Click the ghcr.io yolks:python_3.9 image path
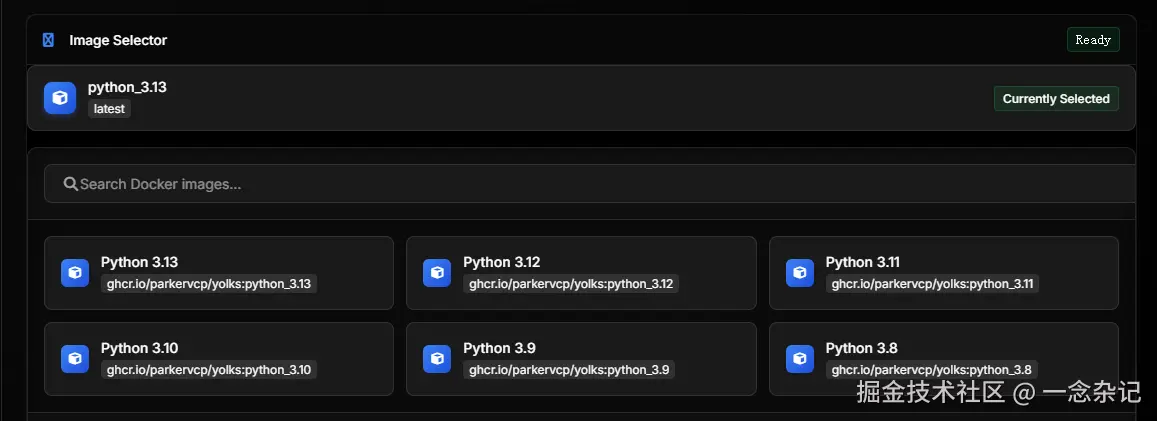 click(x=570, y=370)
